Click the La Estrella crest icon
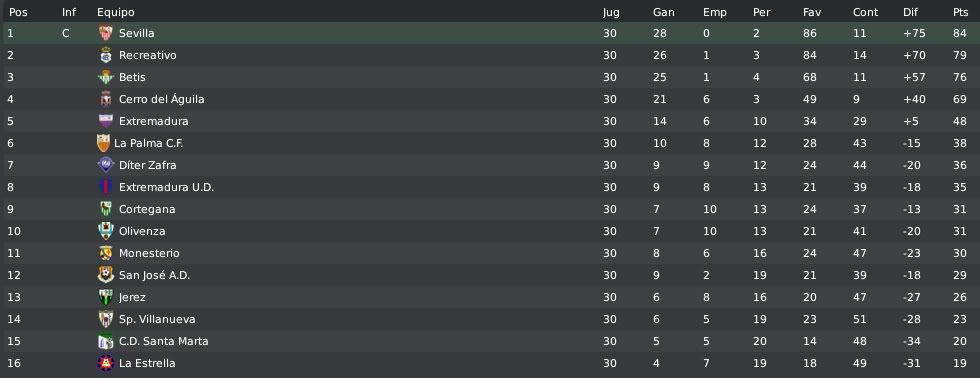The width and height of the screenshot is (980, 378). (106, 363)
